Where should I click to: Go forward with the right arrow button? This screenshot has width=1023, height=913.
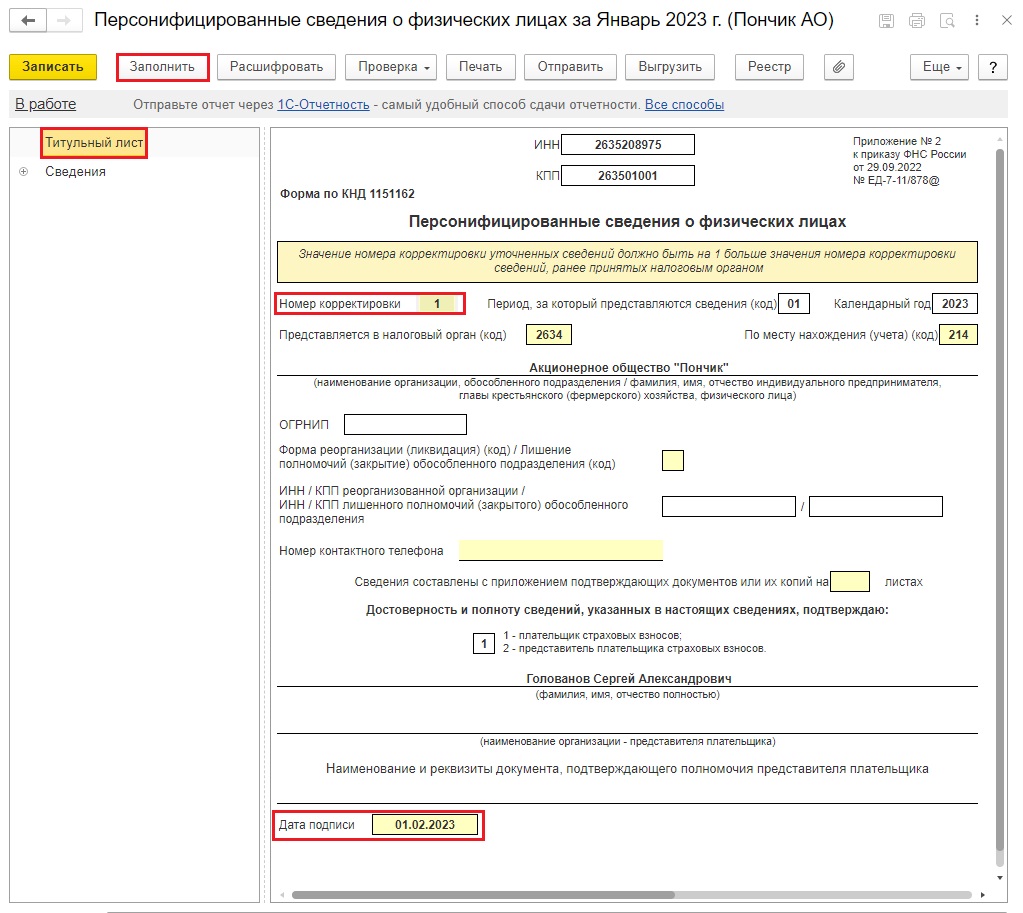coord(64,21)
